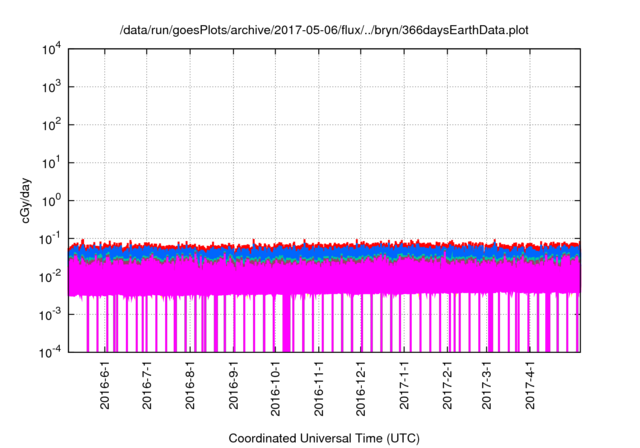Click the 2016-6-1 date label
The width and height of the screenshot is (640, 448).
(x=105, y=385)
